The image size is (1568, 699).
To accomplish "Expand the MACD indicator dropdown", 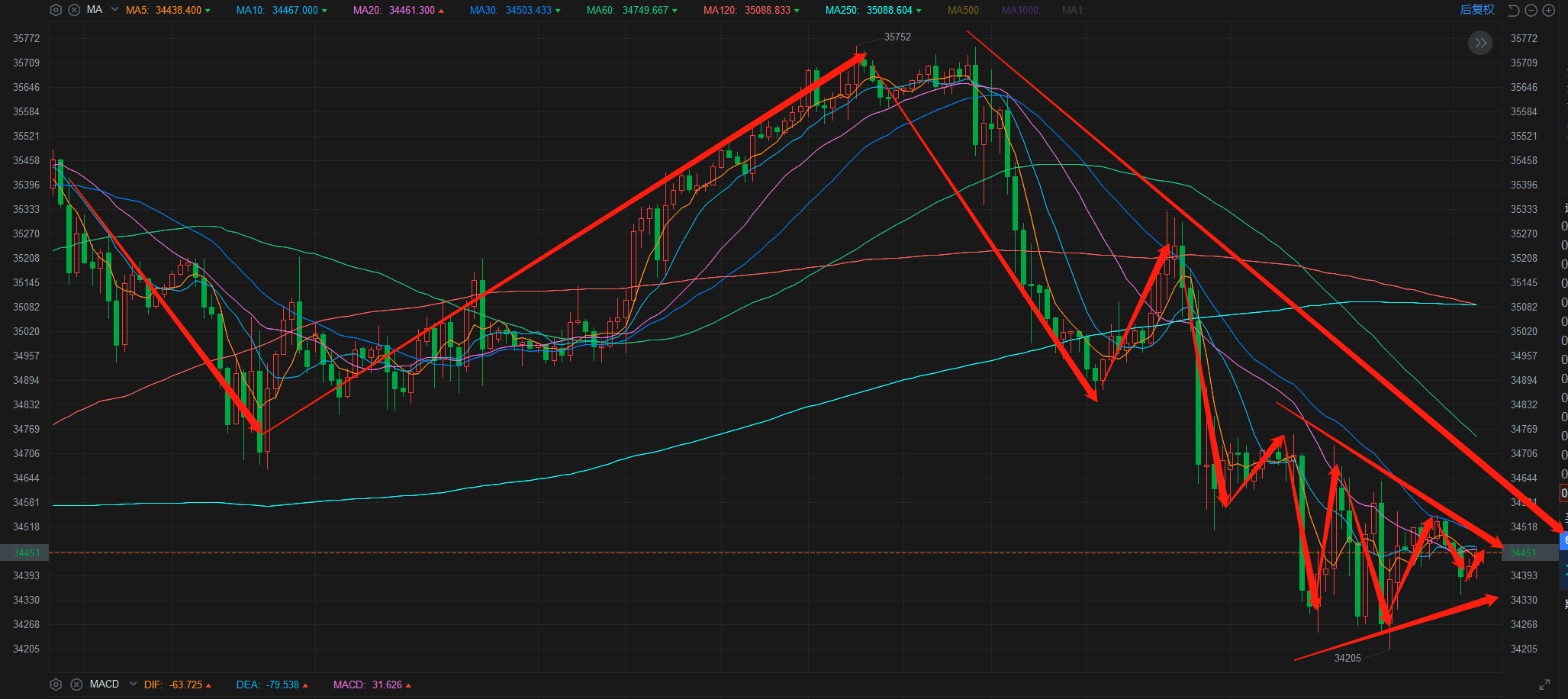I will point(133,685).
